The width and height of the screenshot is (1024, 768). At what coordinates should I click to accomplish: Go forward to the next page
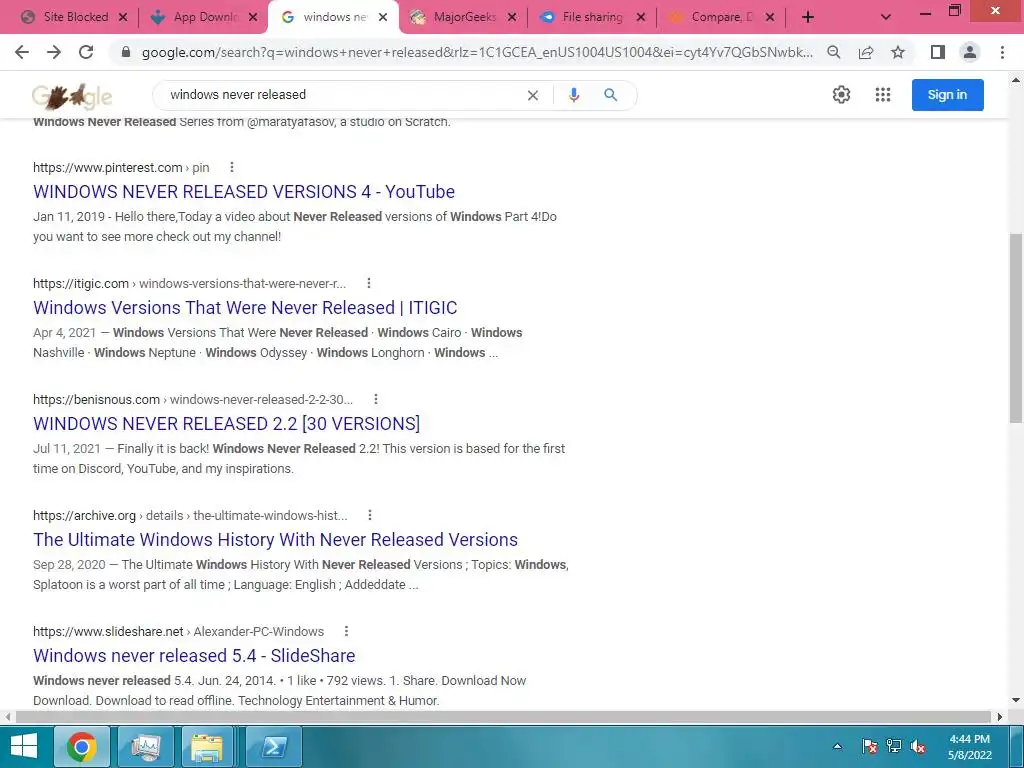click(x=54, y=52)
